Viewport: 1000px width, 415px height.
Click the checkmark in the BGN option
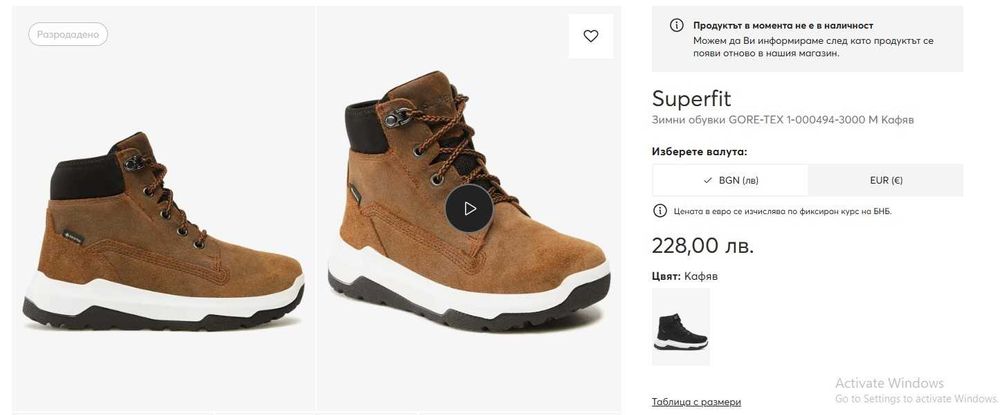click(708, 181)
